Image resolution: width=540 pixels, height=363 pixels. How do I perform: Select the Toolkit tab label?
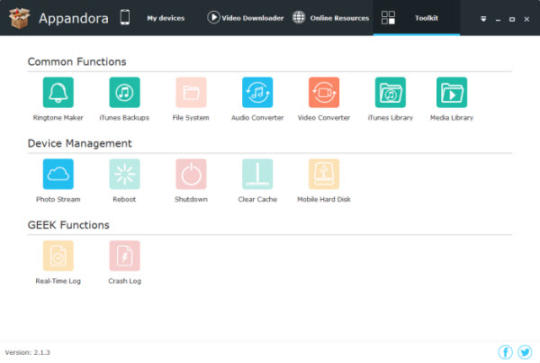(426, 18)
